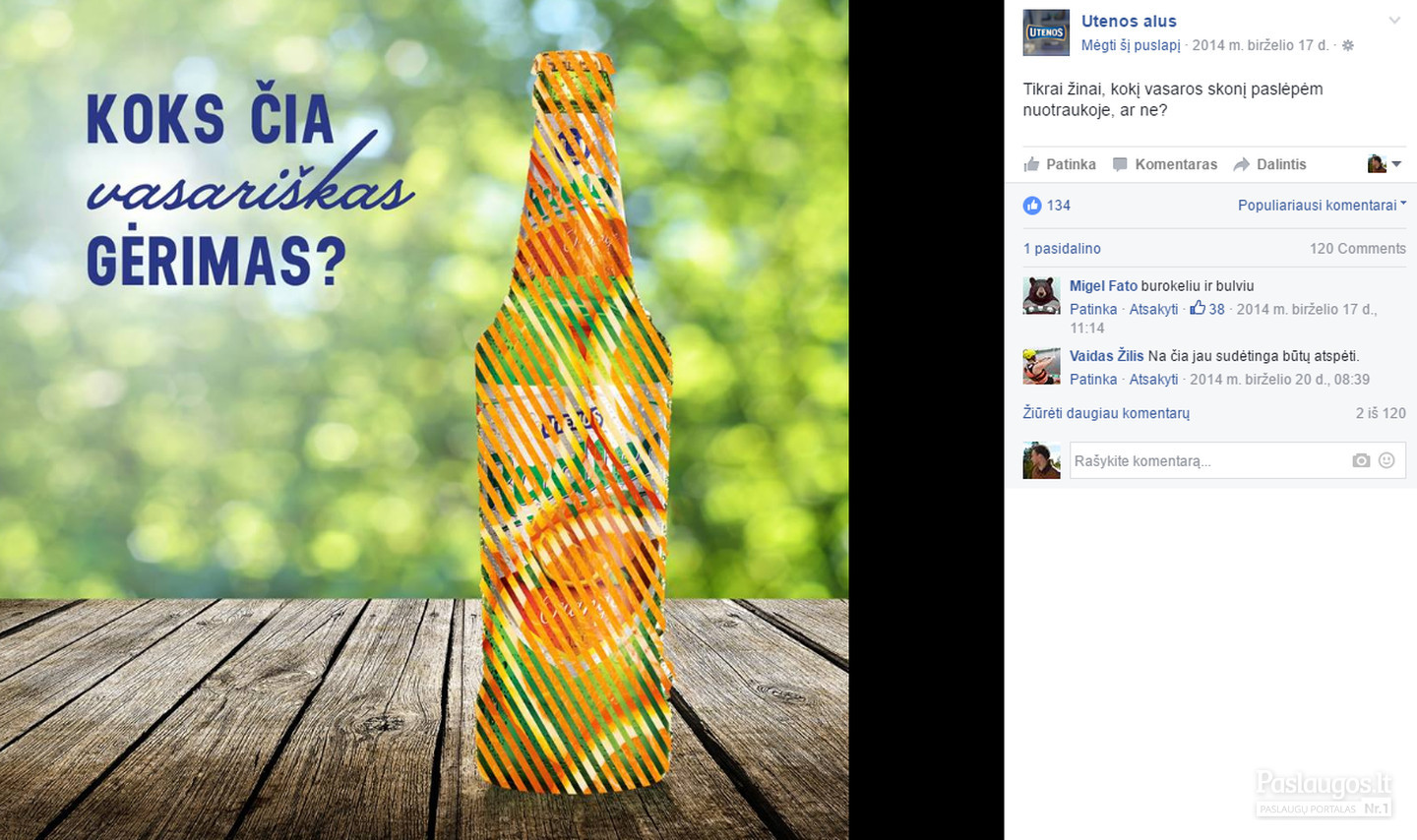This screenshot has height=840, width=1417.
Task: Reply to Migel Fato's comment via Atsakyti
Action: tap(1153, 309)
